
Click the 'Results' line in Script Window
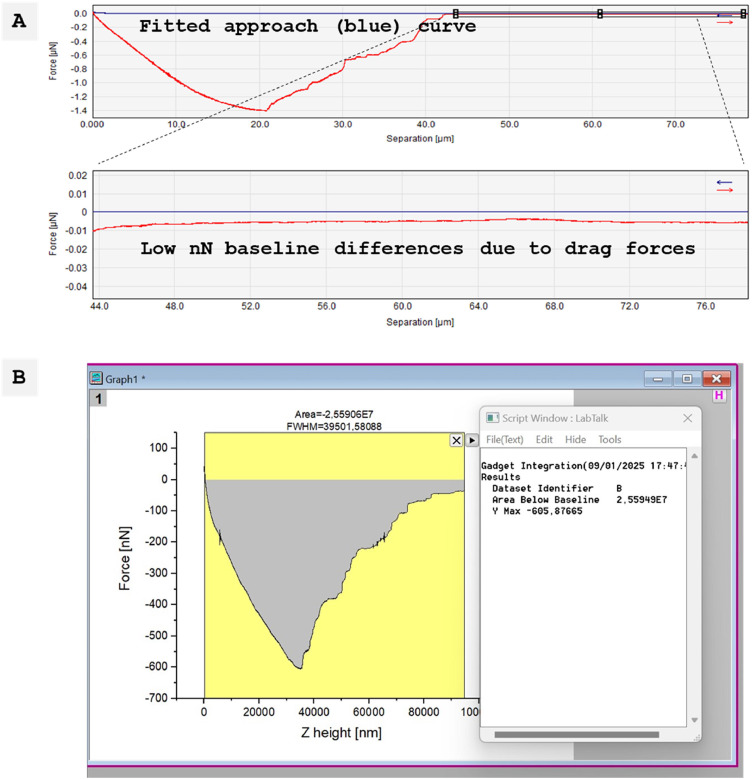(x=500, y=477)
